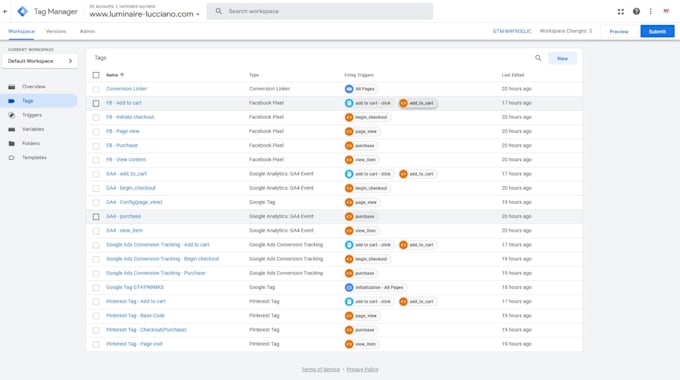Check the GA4 - purchase row checkbox
This screenshot has width=680, height=380.
click(96, 216)
